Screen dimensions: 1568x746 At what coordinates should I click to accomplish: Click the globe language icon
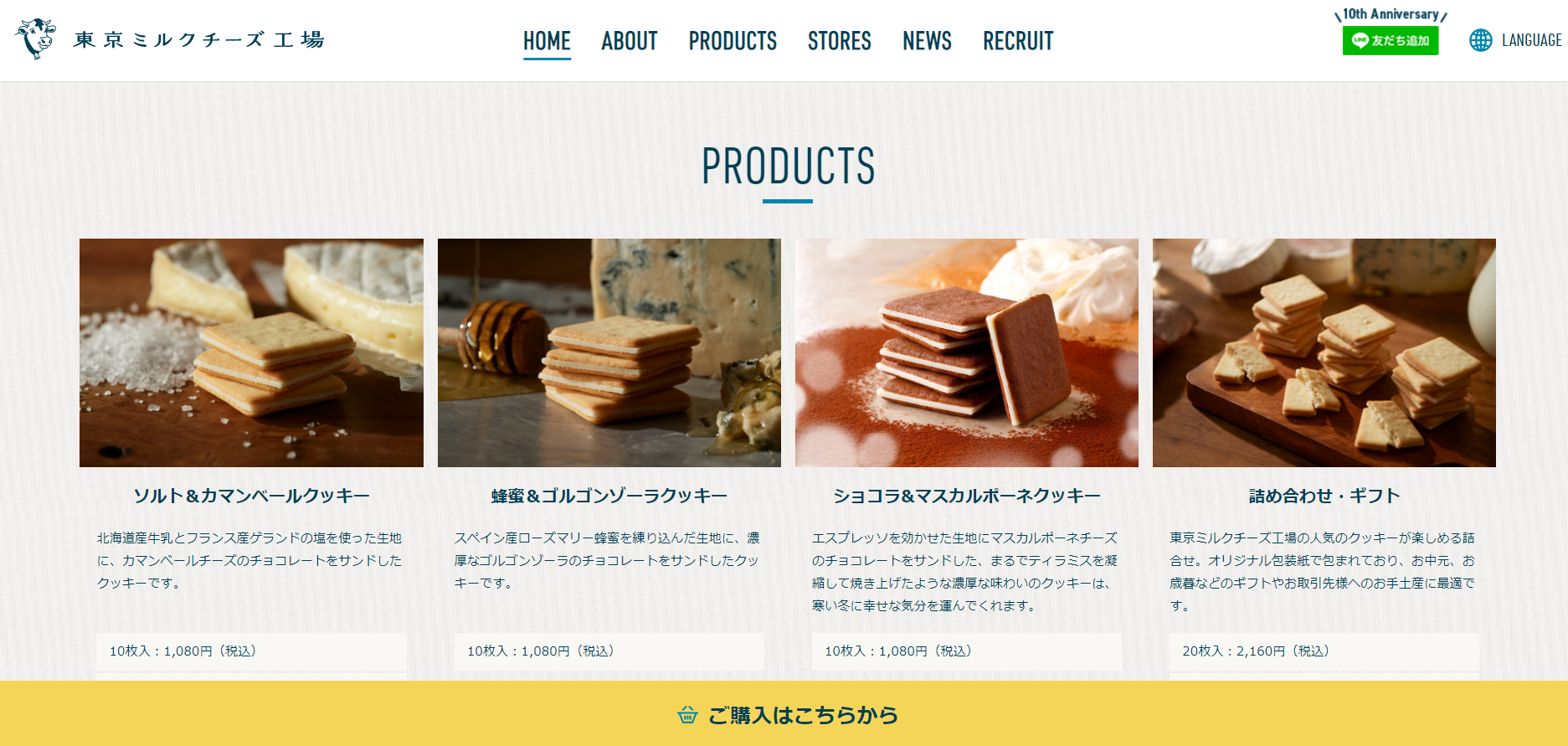pyautogui.click(x=1480, y=40)
